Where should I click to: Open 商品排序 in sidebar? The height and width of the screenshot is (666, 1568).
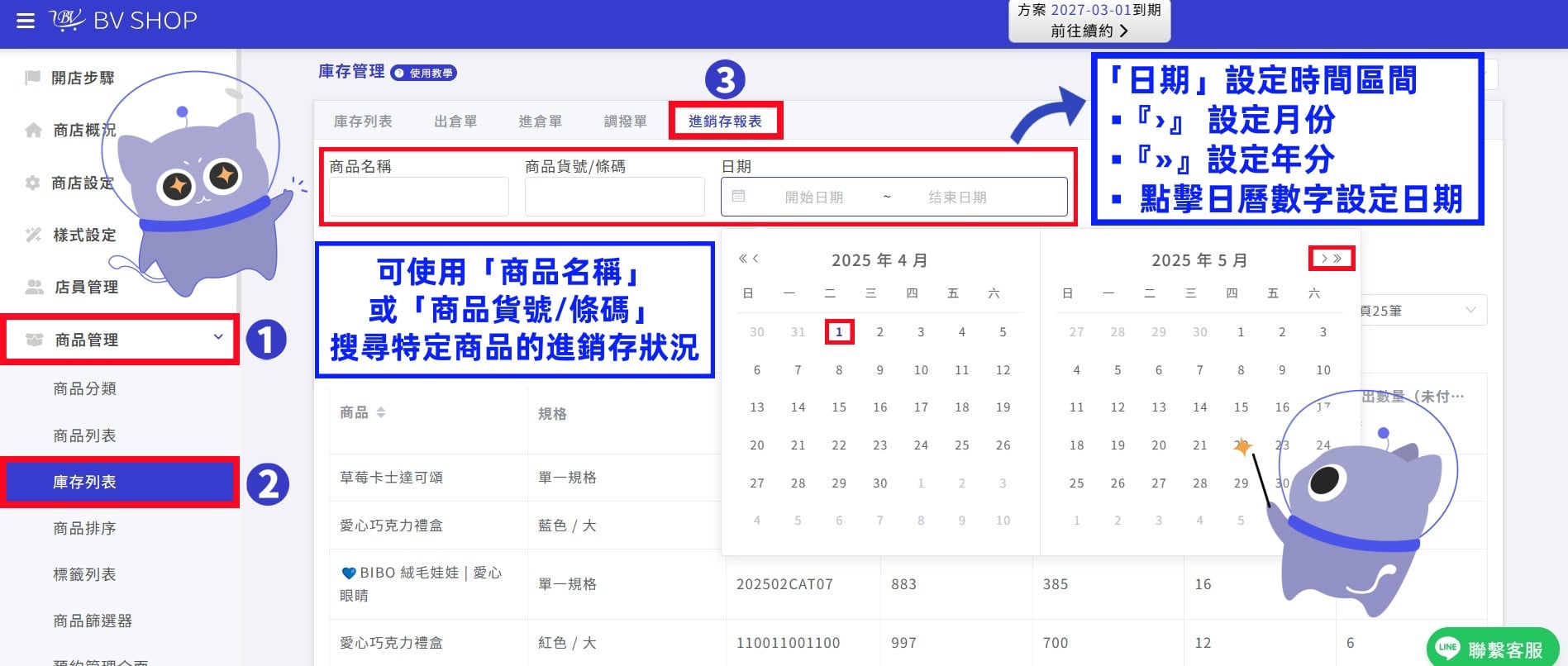84,528
